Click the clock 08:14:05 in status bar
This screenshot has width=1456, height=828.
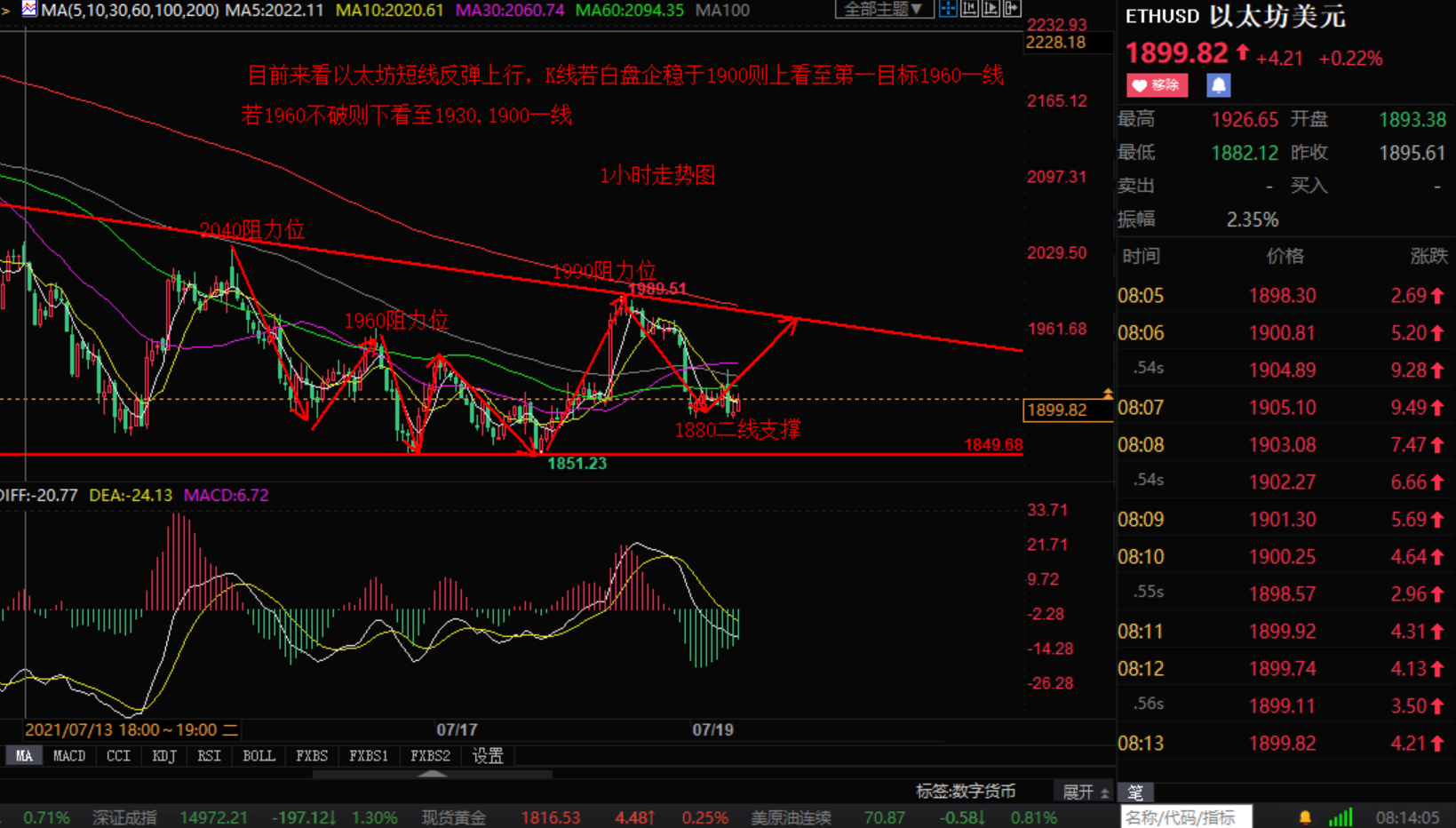tap(1407, 817)
